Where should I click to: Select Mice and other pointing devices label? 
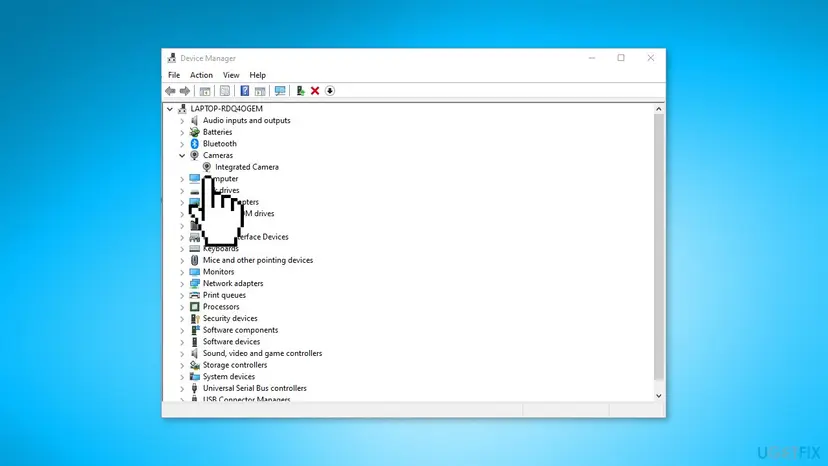[258, 260]
